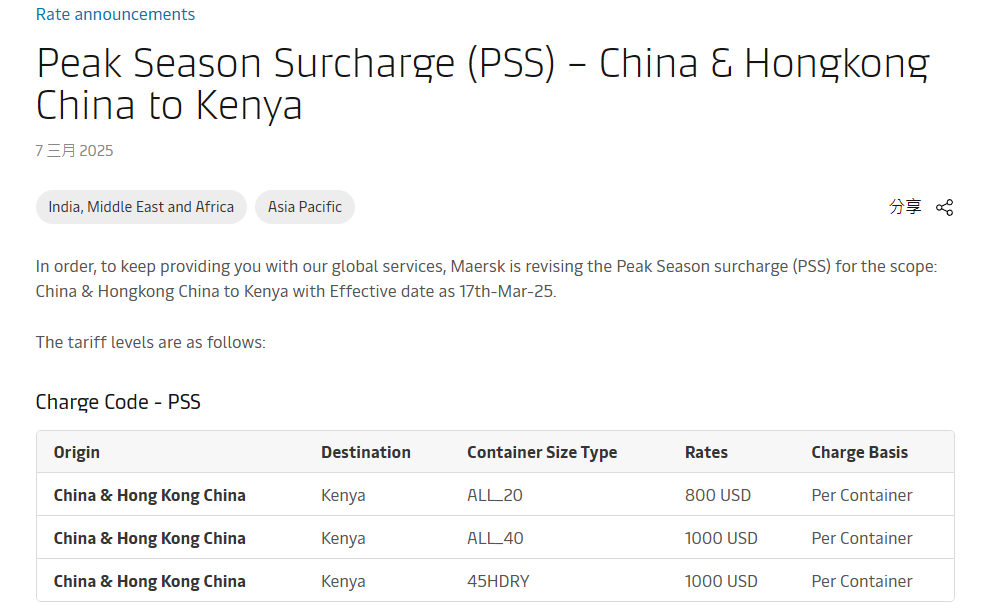Screen dimensions: 987x615
Task: Click the 800 USD rate cell
Action: pos(718,495)
